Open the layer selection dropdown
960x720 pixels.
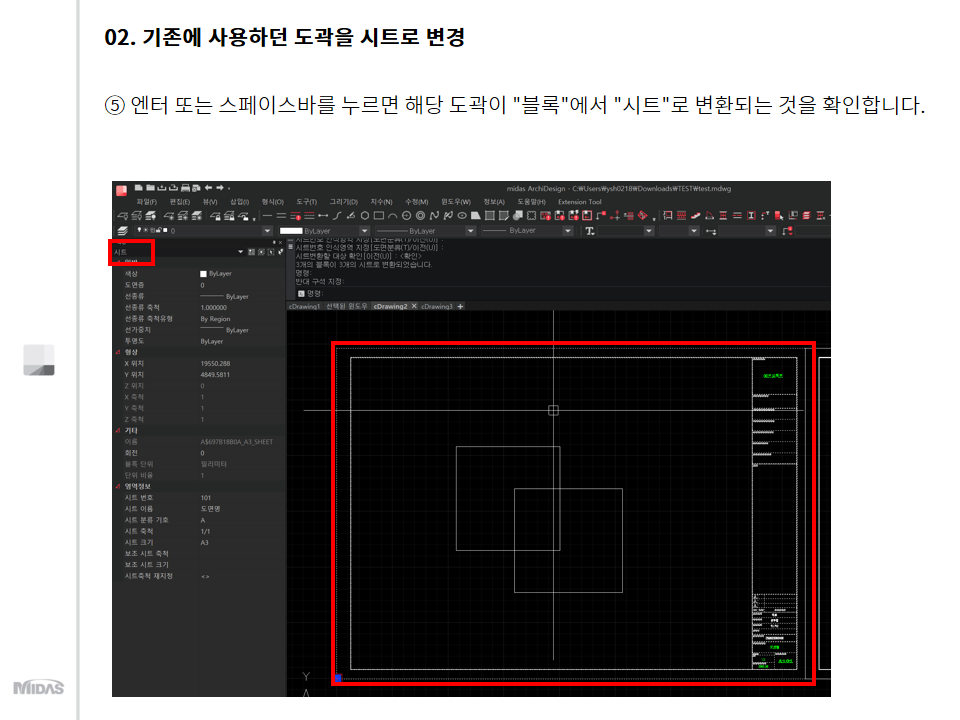[267, 231]
